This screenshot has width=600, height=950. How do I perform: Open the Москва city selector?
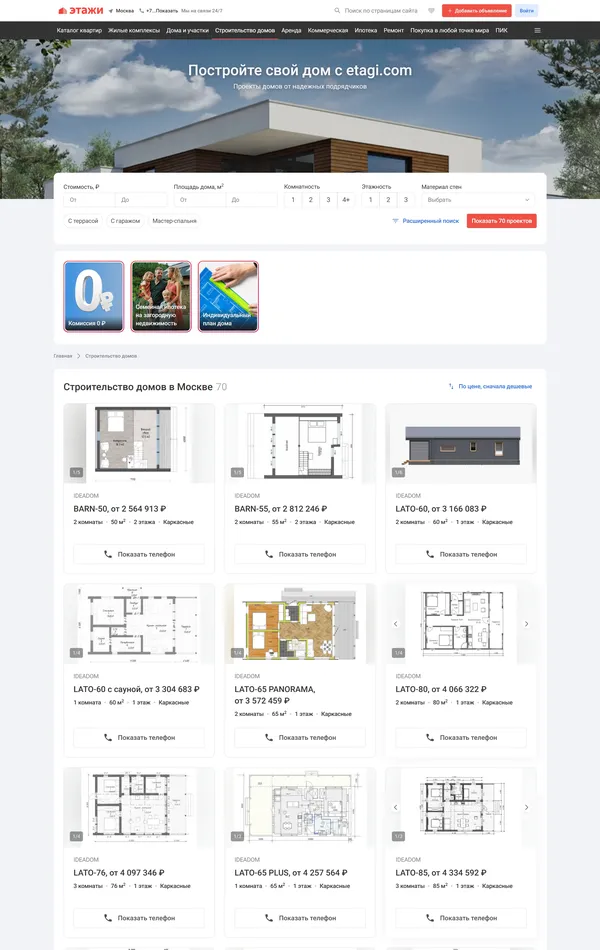121,11
